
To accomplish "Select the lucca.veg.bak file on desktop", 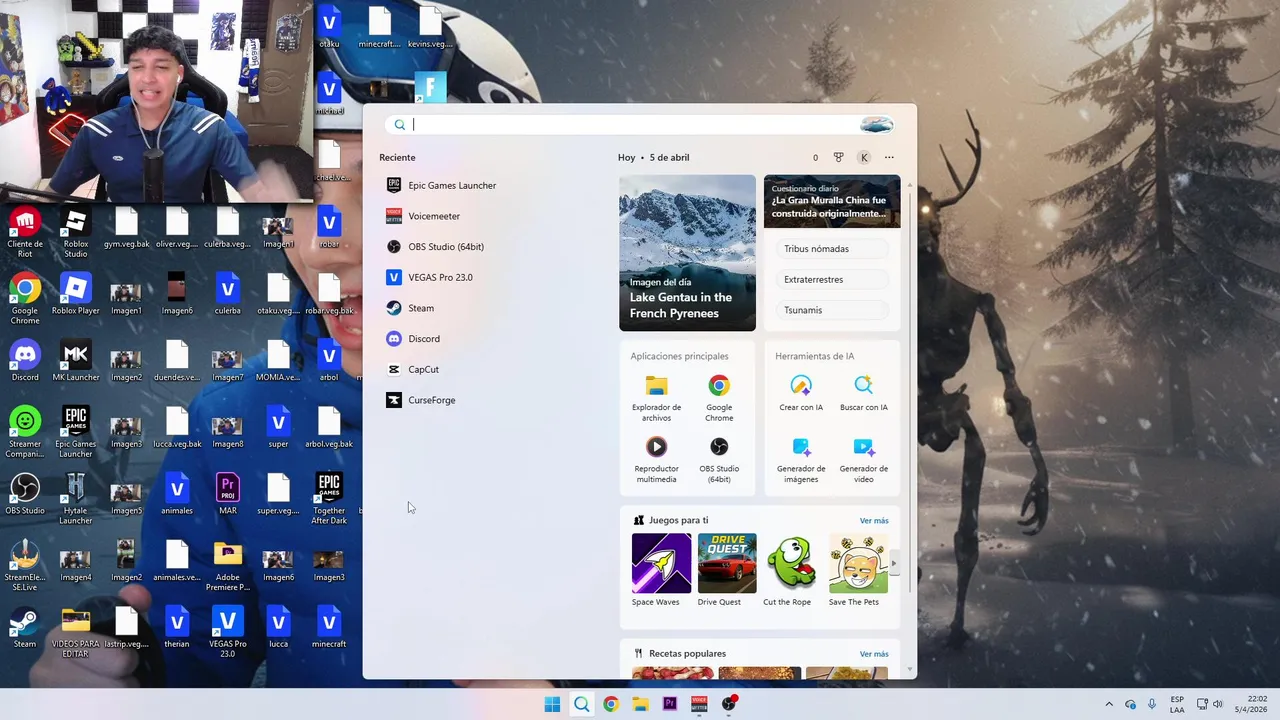I will click(x=177, y=427).
